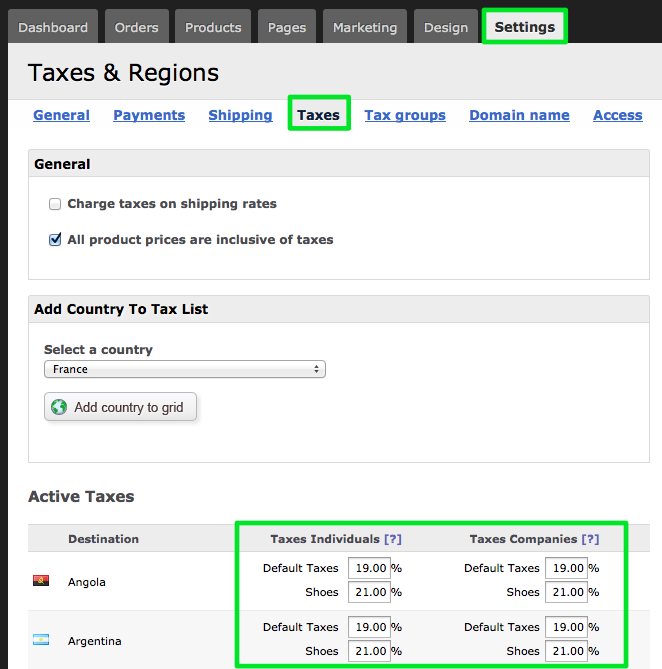The height and width of the screenshot is (669, 662).
Task: Open the Payments settings link
Action: pos(149,115)
